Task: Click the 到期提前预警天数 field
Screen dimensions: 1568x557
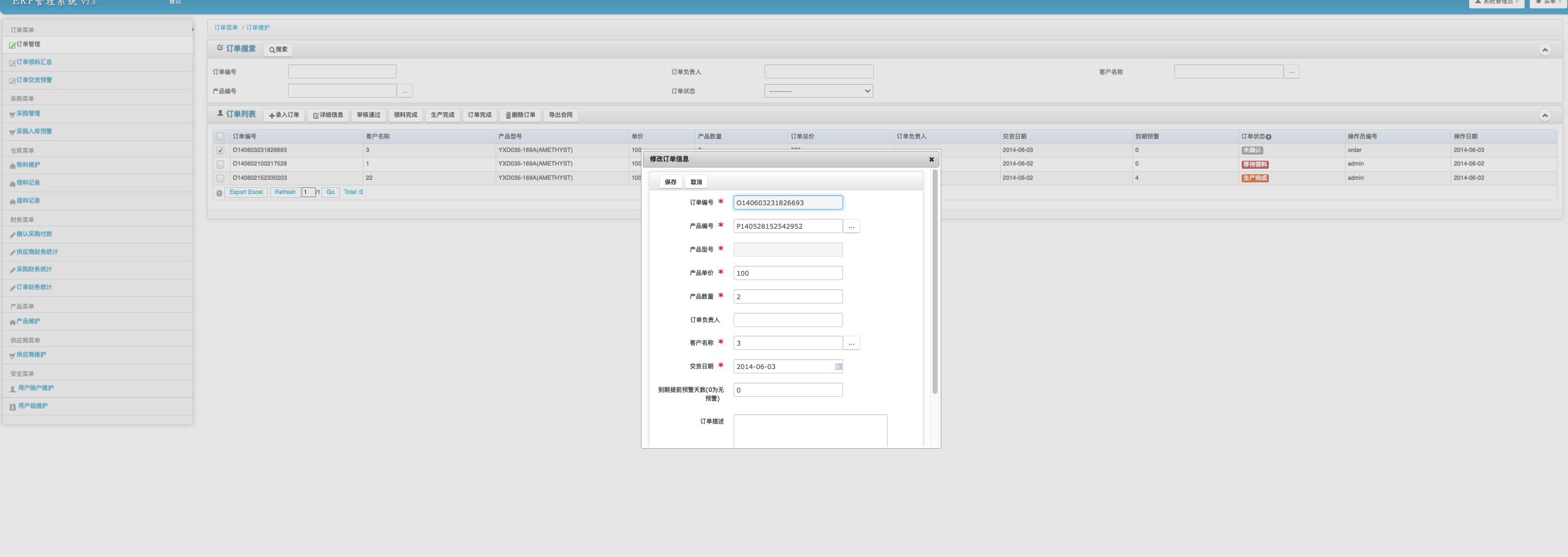Action: [x=788, y=390]
